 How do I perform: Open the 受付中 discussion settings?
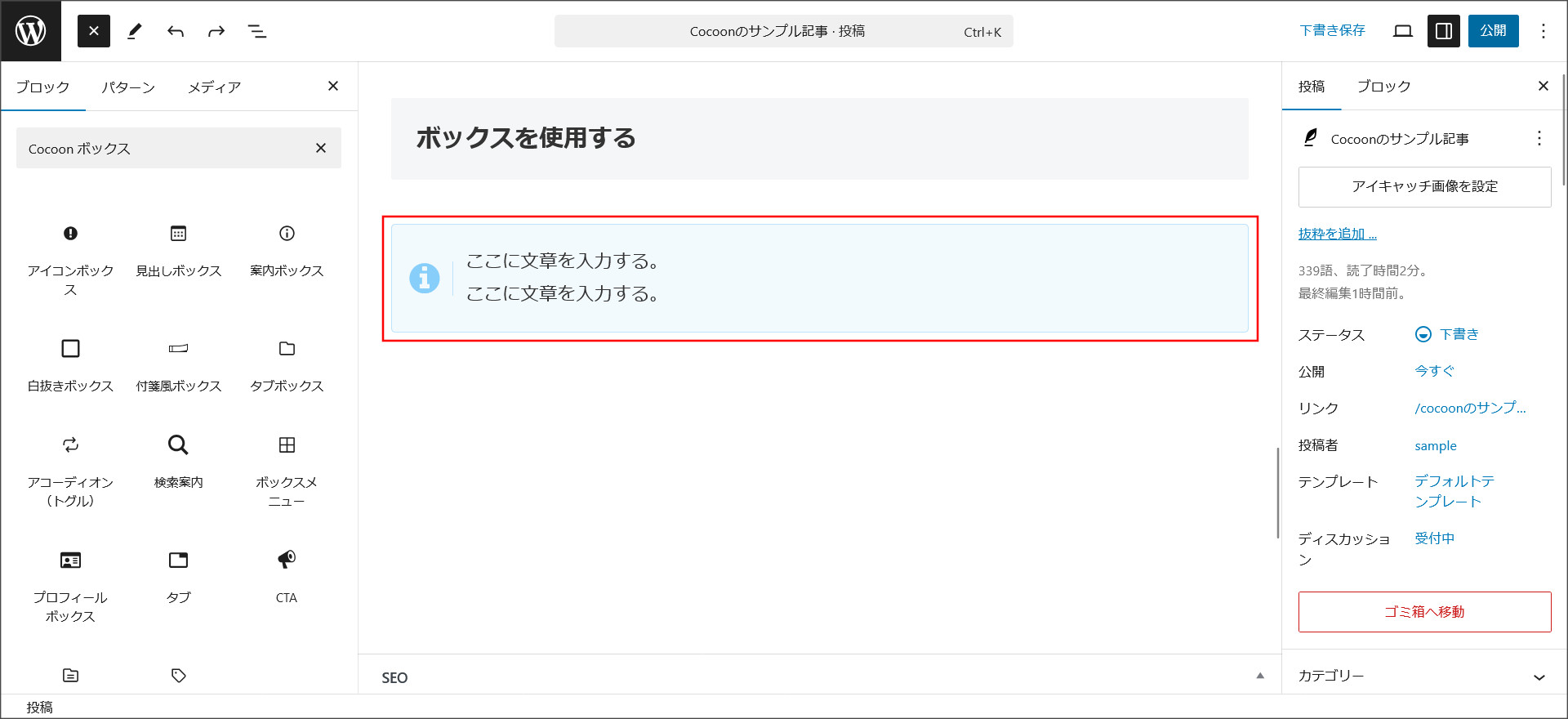pyautogui.click(x=1434, y=538)
